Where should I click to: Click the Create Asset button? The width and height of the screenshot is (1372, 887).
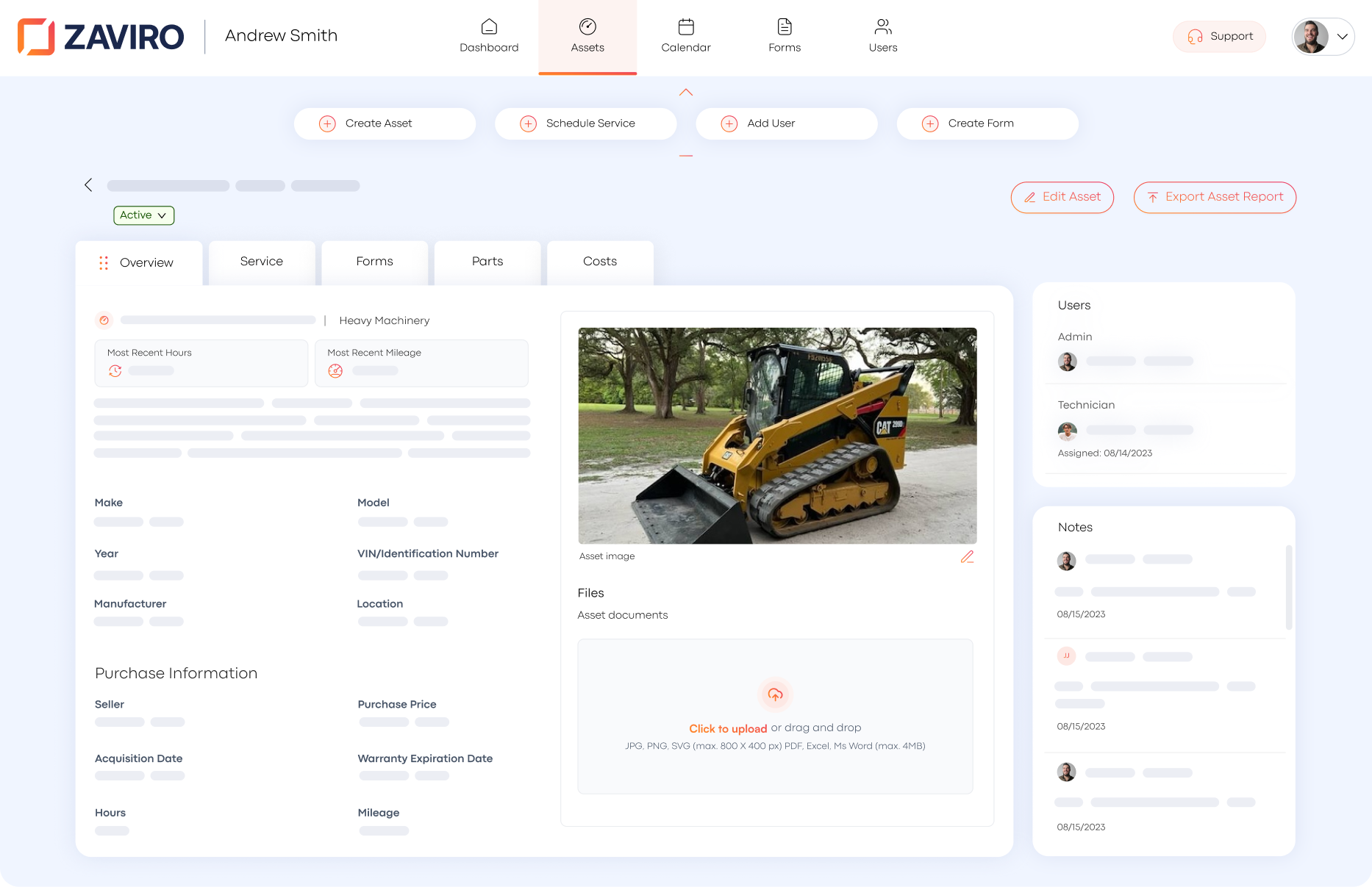[x=385, y=123]
